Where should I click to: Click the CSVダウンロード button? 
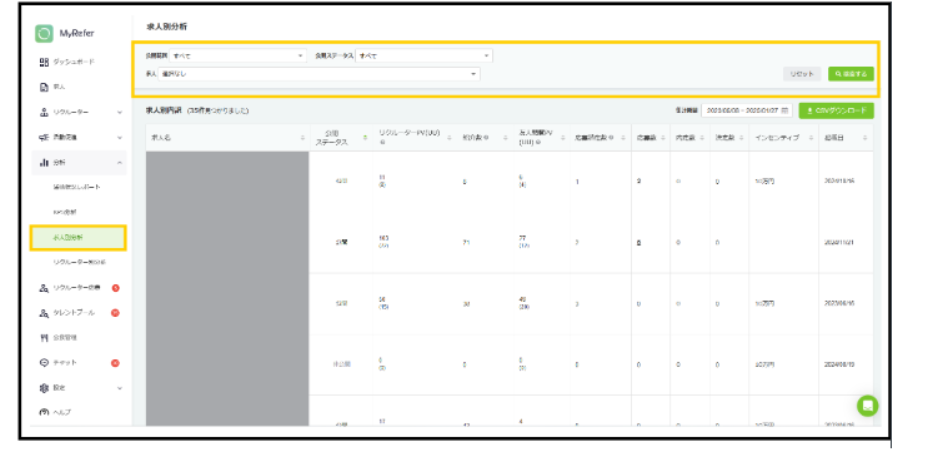836,110
